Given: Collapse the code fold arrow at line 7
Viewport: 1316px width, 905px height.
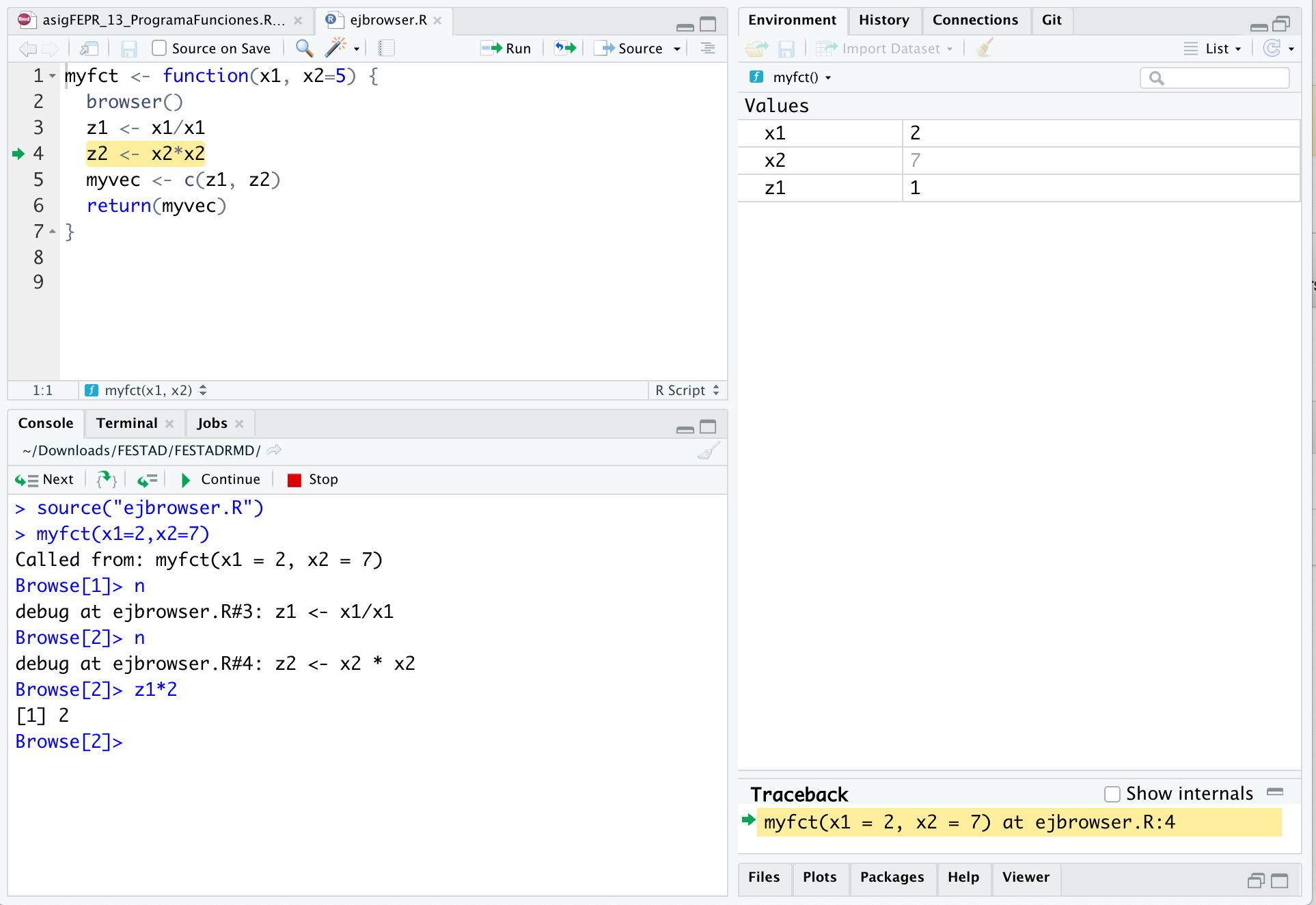Looking at the screenshot, I should (53, 232).
